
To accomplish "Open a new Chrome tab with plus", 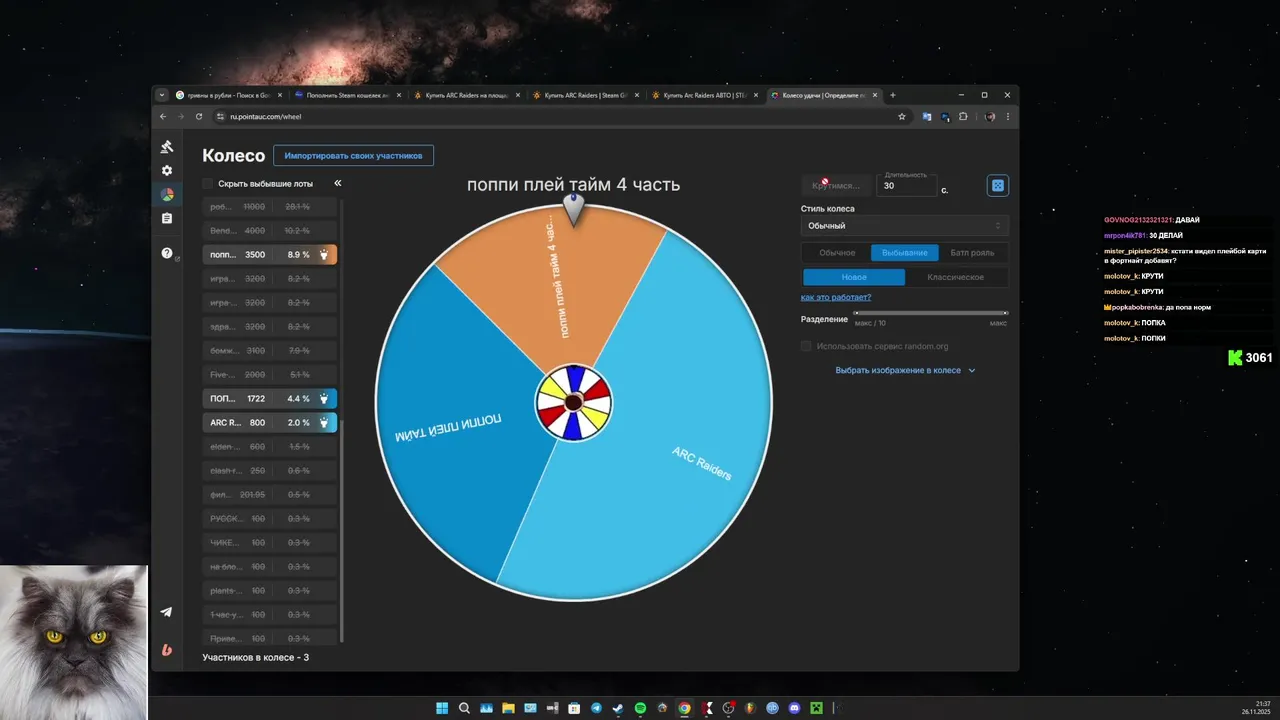I will tap(893, 95).
